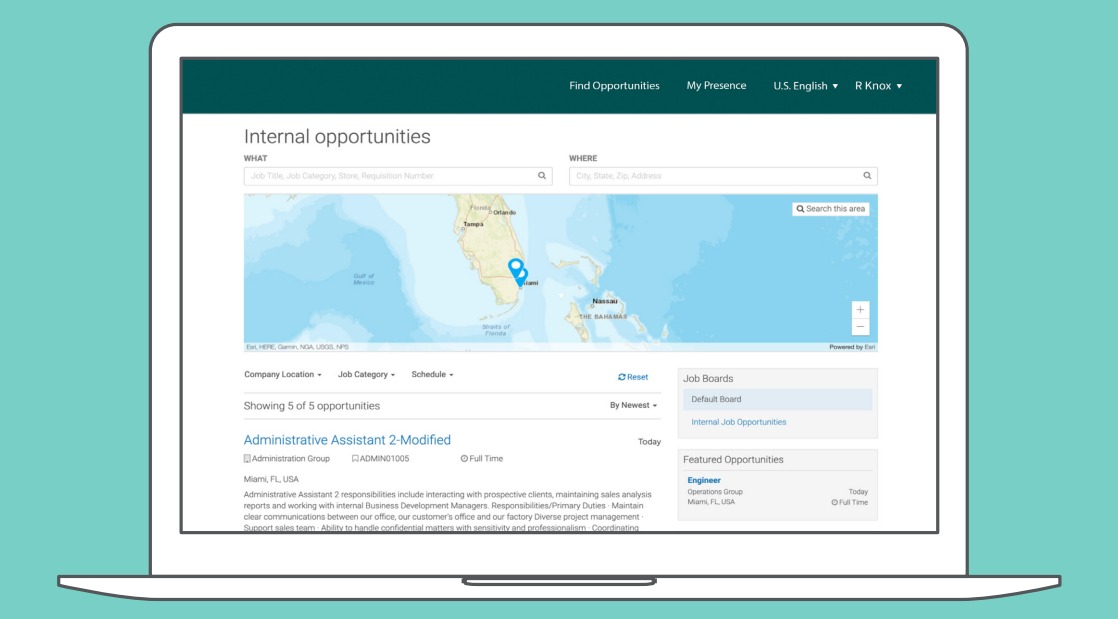Open the Administrative Assistant 2-Modified job listing
Viewport: 1118px width, 619px height.
coord(347,440)
